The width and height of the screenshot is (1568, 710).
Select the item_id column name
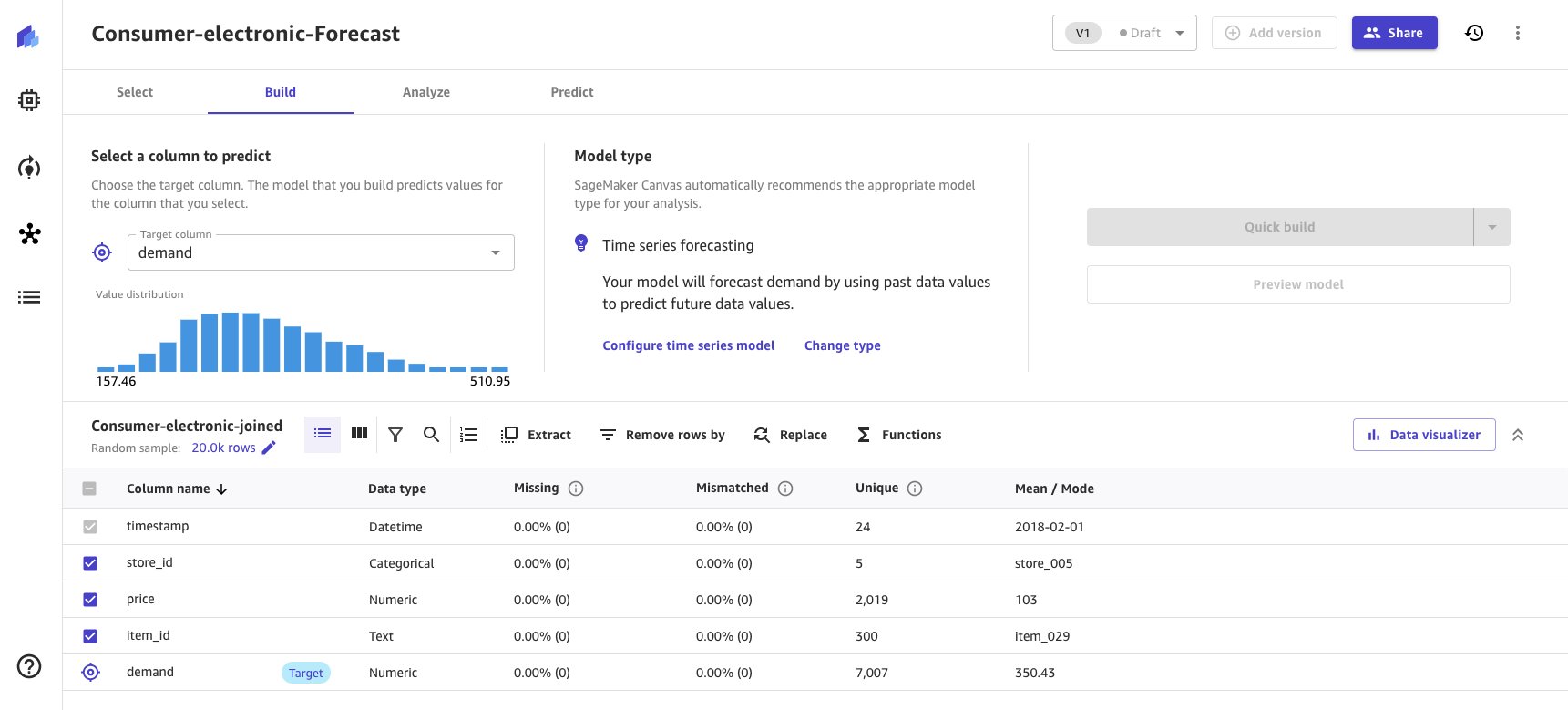click(148, 635)
